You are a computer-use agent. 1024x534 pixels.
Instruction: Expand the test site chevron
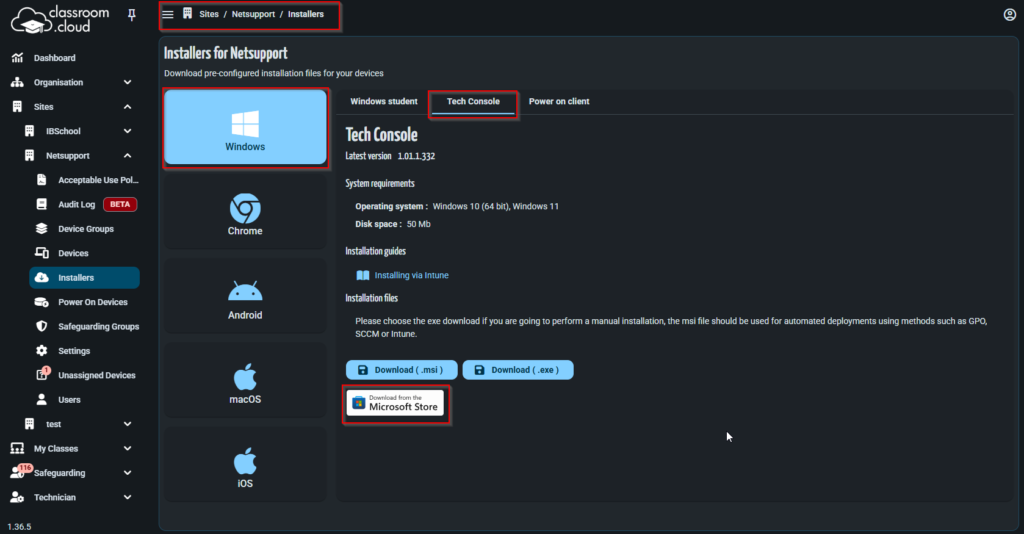127,424
